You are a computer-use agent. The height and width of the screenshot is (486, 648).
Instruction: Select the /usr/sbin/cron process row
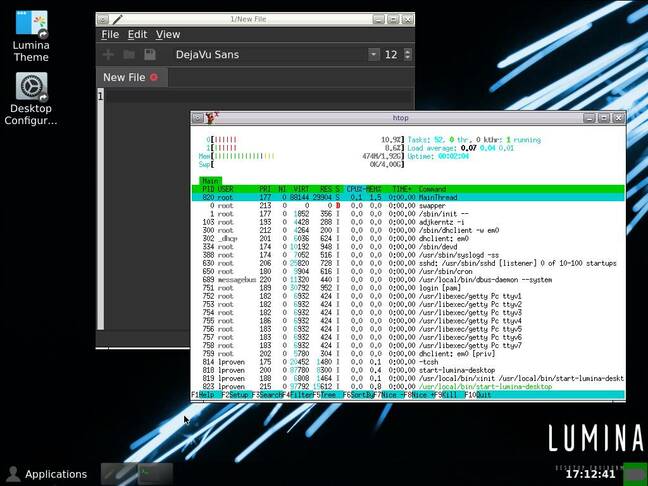408,272
